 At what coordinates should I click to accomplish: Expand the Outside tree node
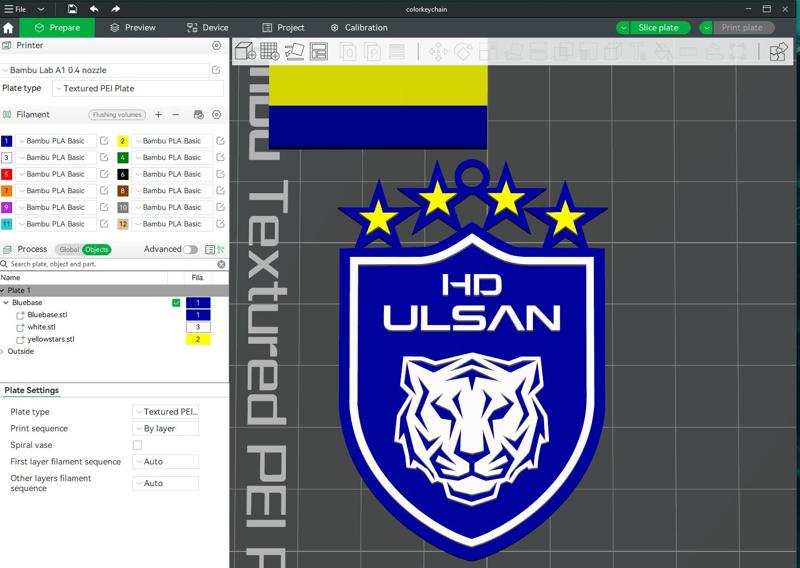coord(3,351)
